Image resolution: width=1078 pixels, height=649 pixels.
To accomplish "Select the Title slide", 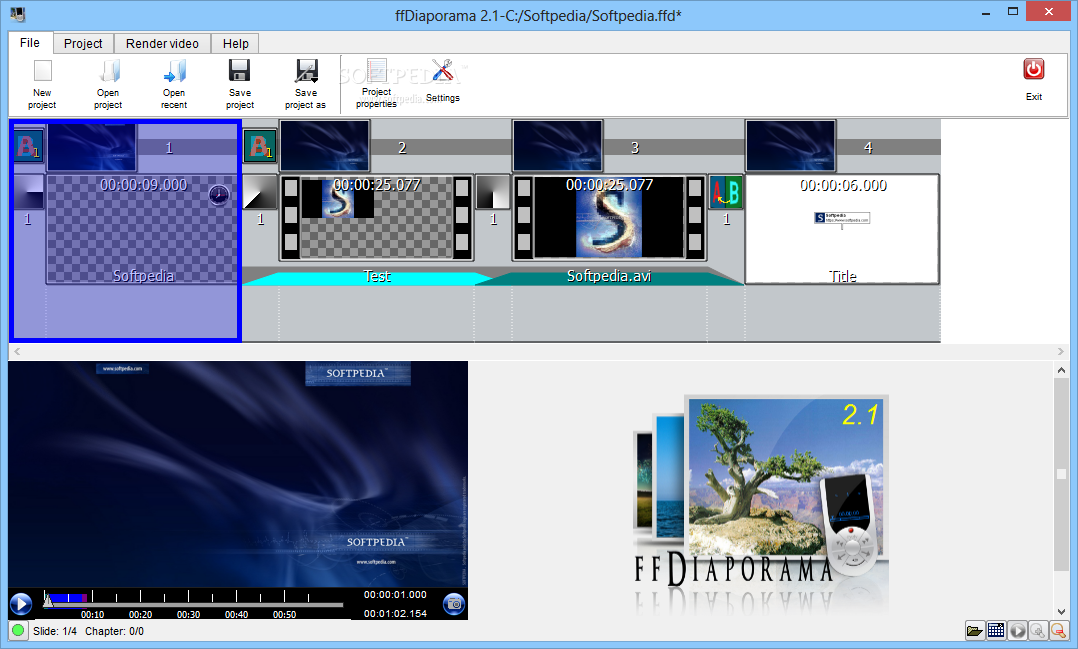I will (x=842, y=229).
